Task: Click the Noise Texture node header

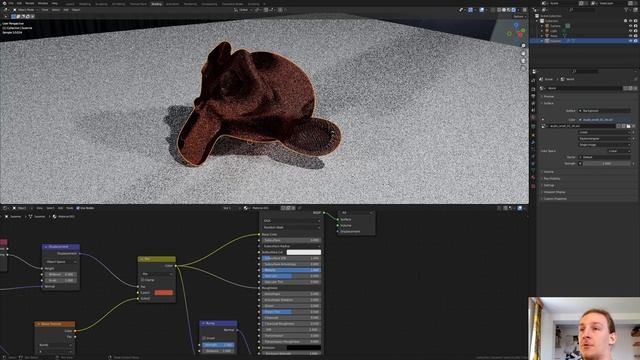Action: click(x=55, y=324)
